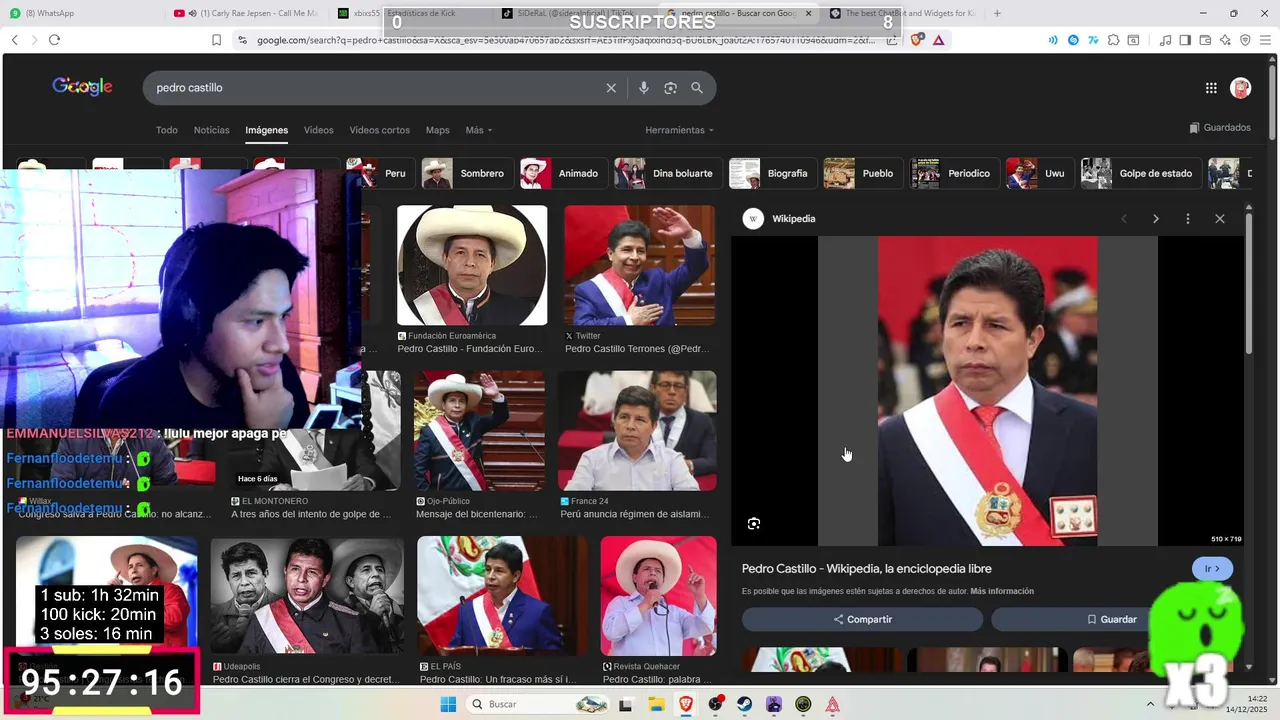Image resolution: width=1280 pixels, height=720 pixels.
Task: Open the Videos cortos tab
Action: 380,130
